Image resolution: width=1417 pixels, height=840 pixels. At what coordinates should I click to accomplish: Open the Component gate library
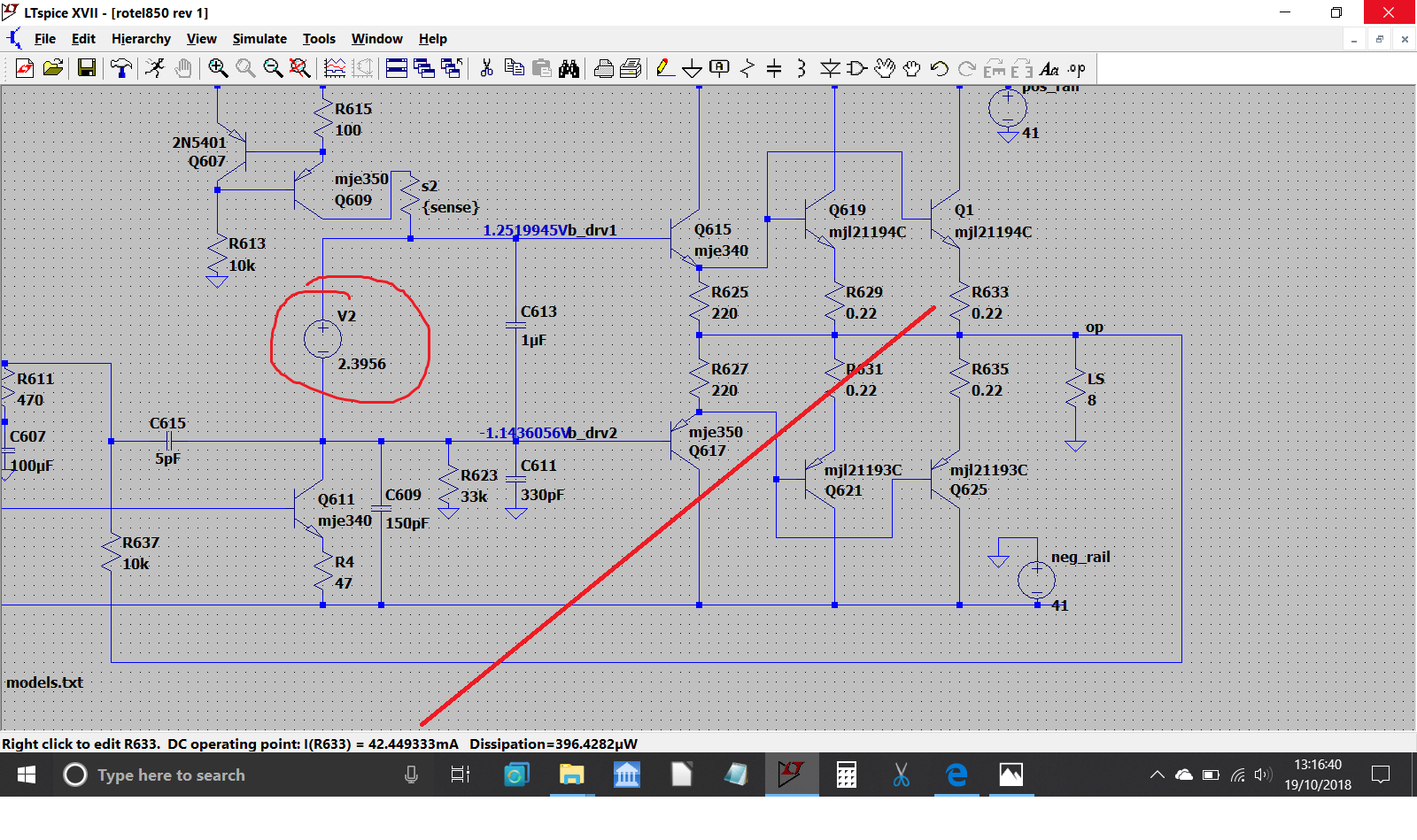pyautogui.click(x=857, y=68)
